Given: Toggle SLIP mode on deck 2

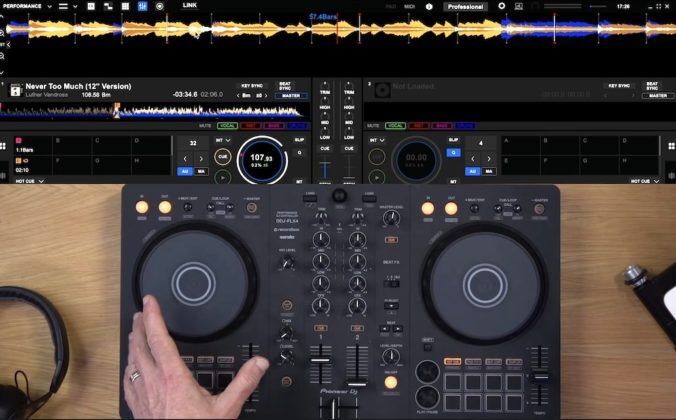Looking at the screenshot, I should click(453, 140).
